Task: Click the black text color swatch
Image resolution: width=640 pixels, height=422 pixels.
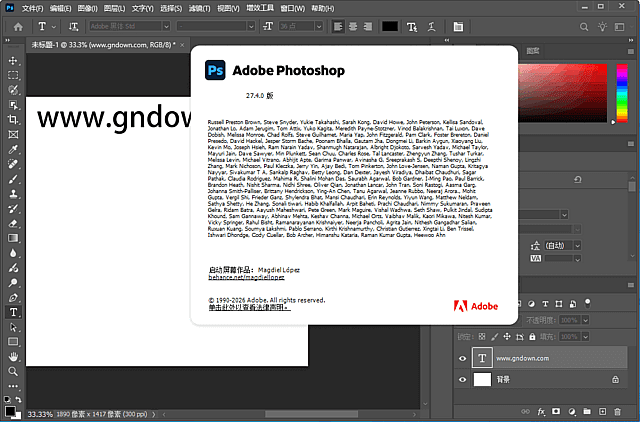Action: [389, 25]
